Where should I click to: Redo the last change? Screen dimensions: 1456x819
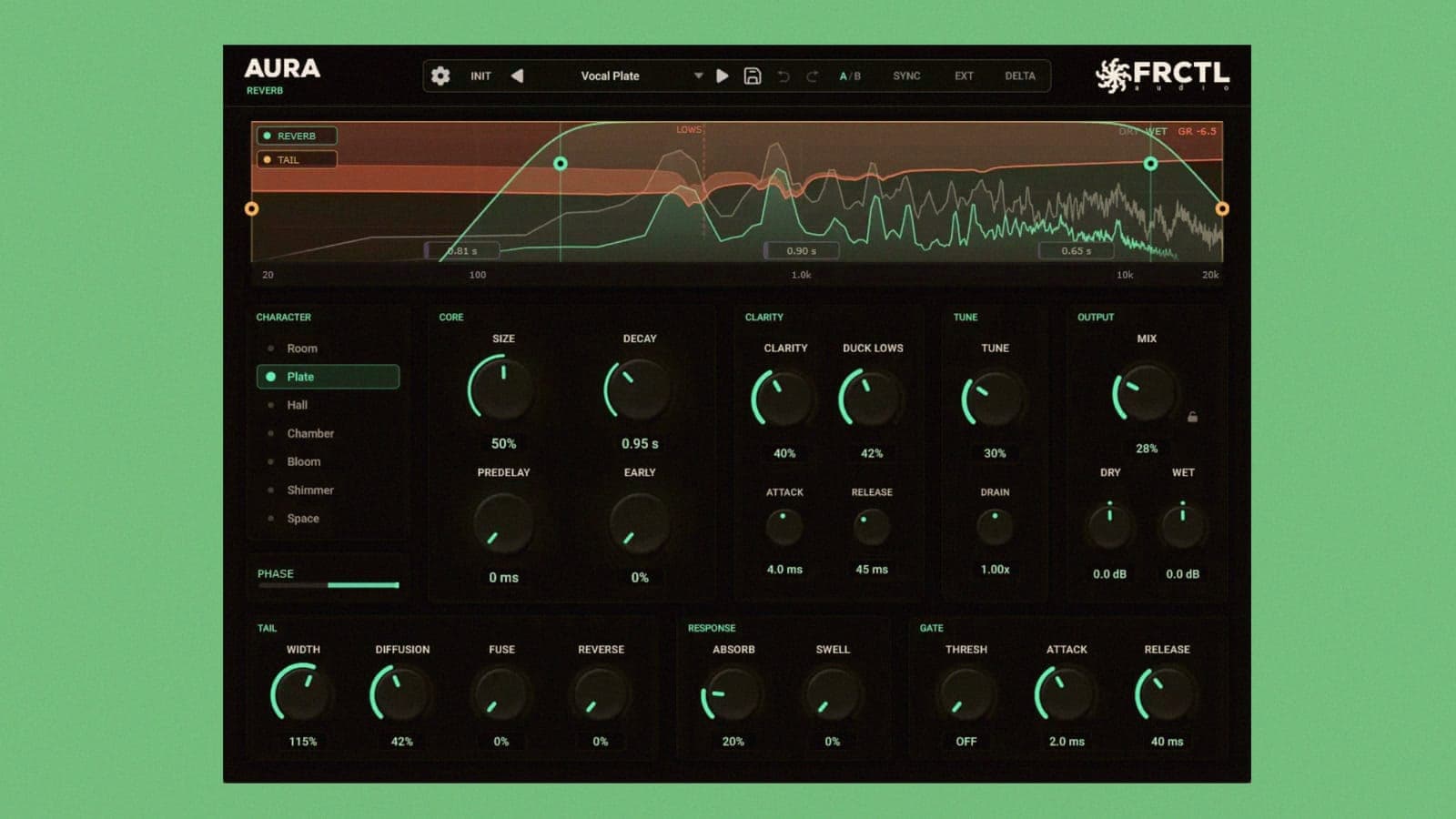coord(813,76)
